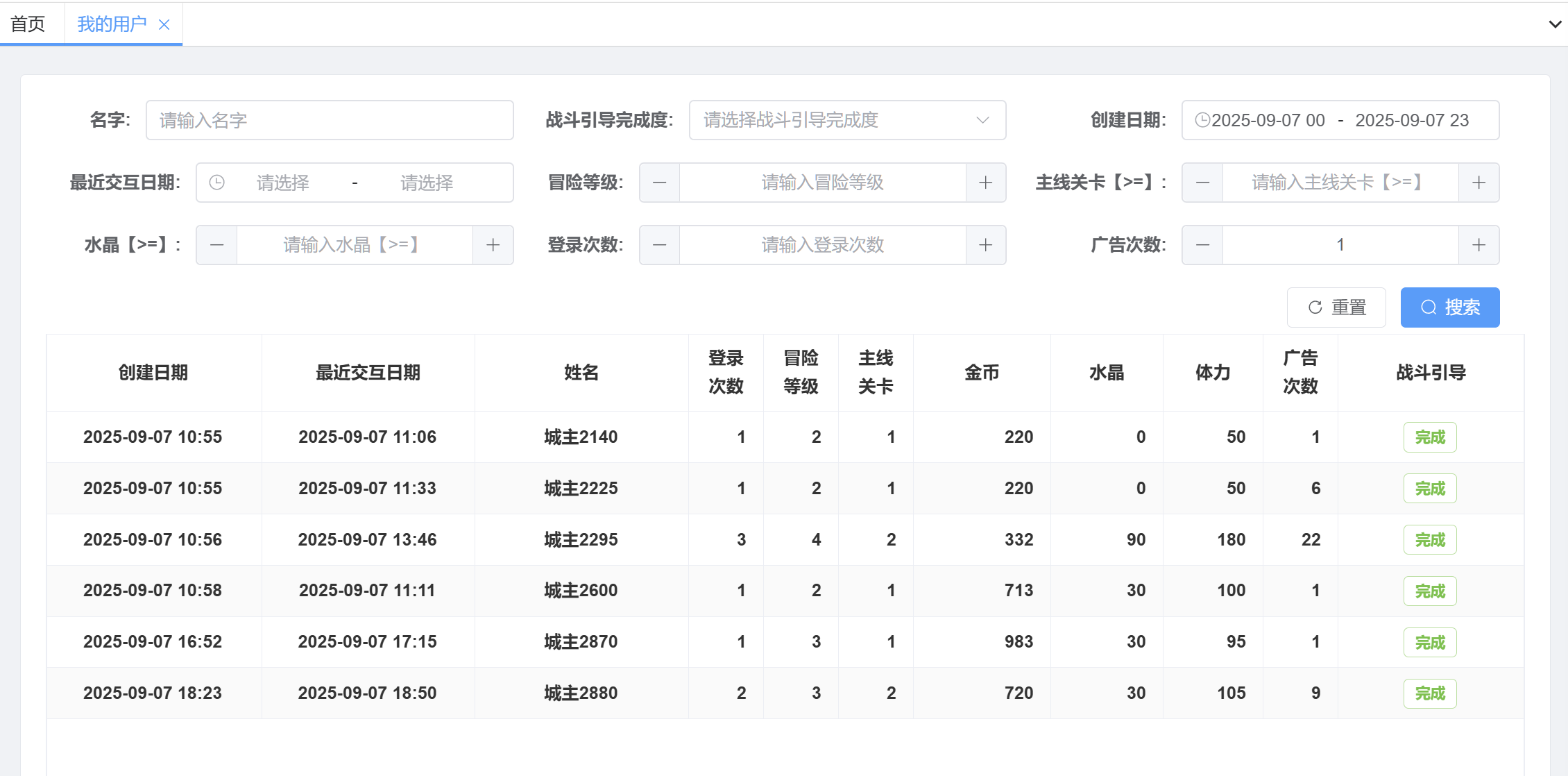Switch to the 首页 tab
1568x776 pixels.
[28, 24]
